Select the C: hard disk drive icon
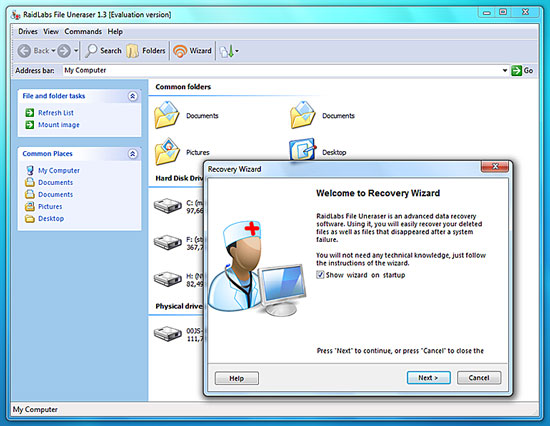This screenshot has width=550, height=426. 168,206
